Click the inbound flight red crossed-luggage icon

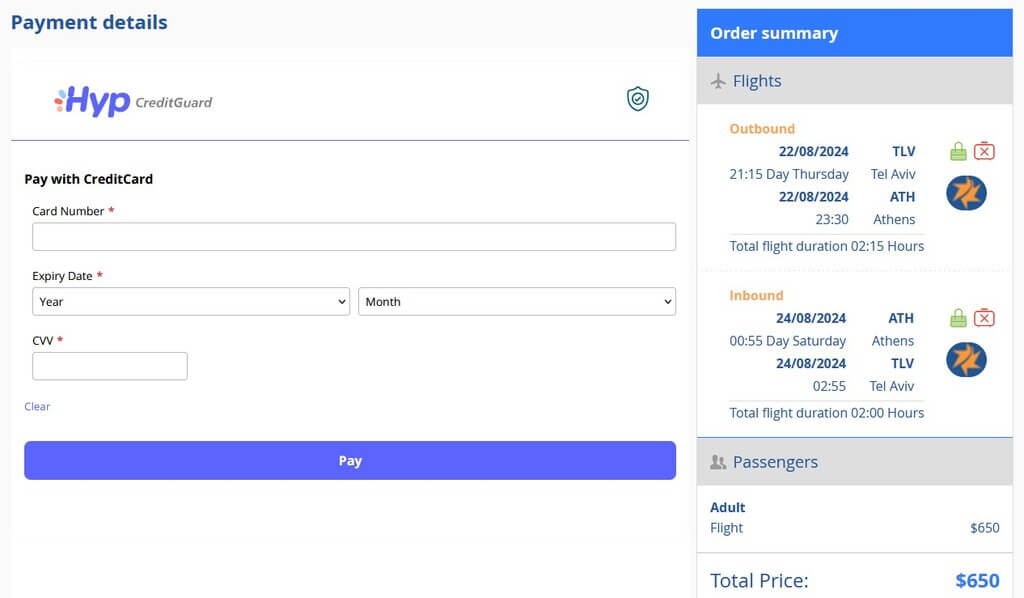point(984,318)
